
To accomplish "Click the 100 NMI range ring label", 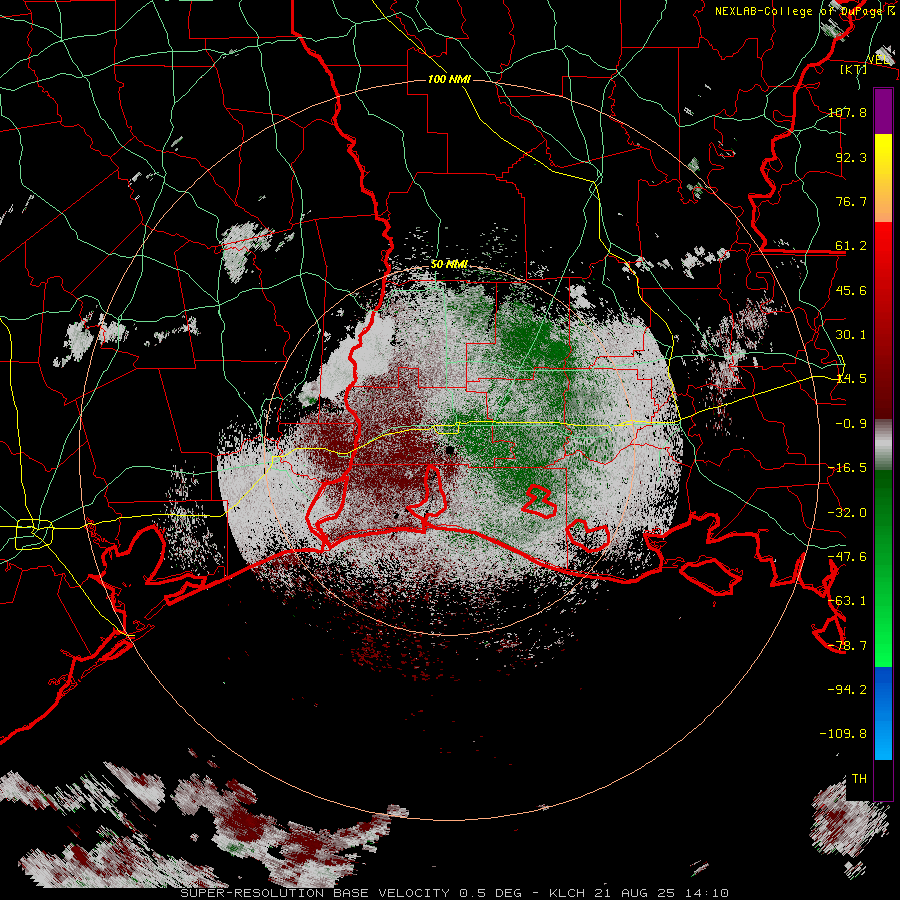I will point(449,79).
